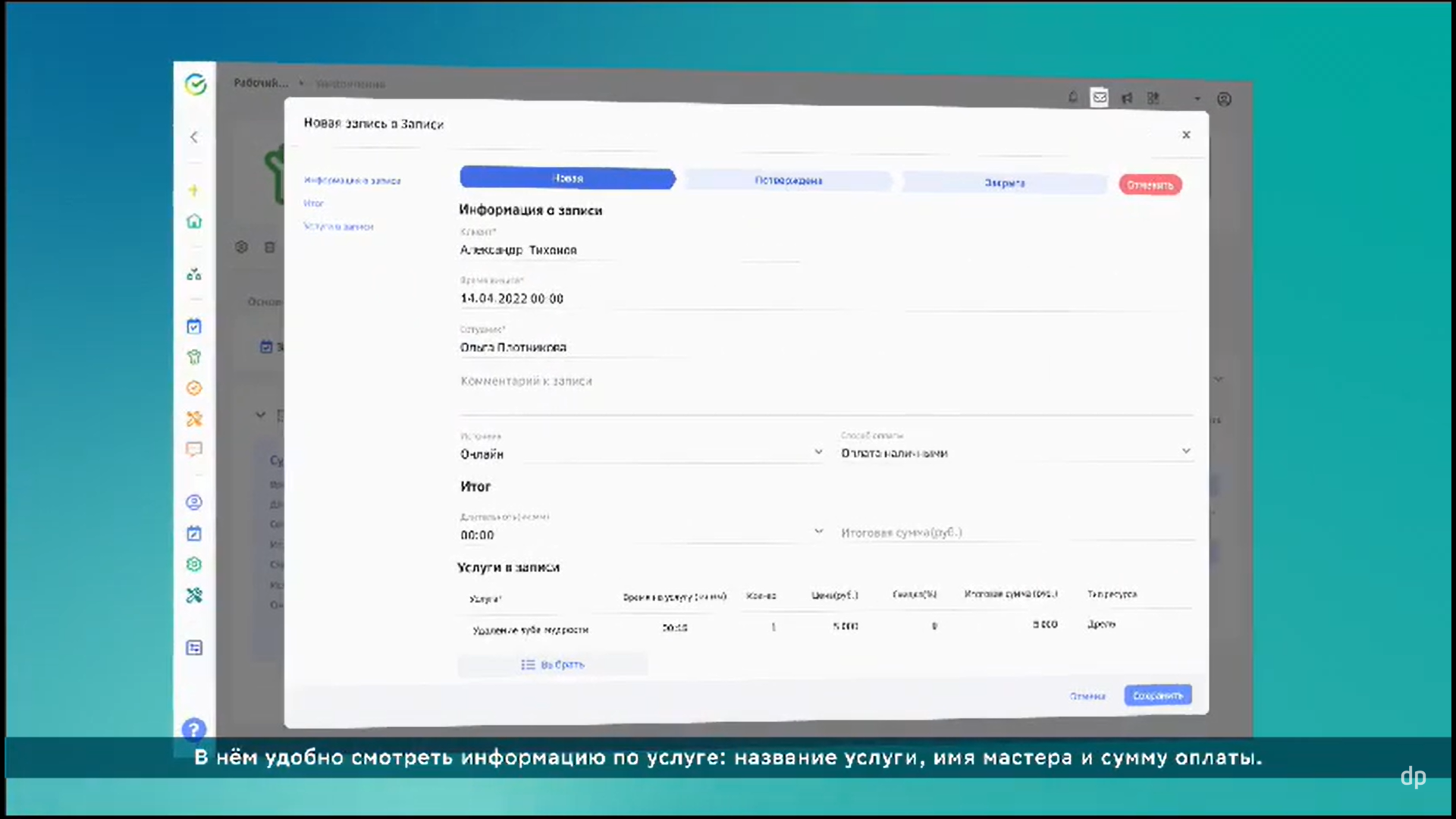Click the blue help question mark icon
1456x819 pixels.
tap(194, 730)
